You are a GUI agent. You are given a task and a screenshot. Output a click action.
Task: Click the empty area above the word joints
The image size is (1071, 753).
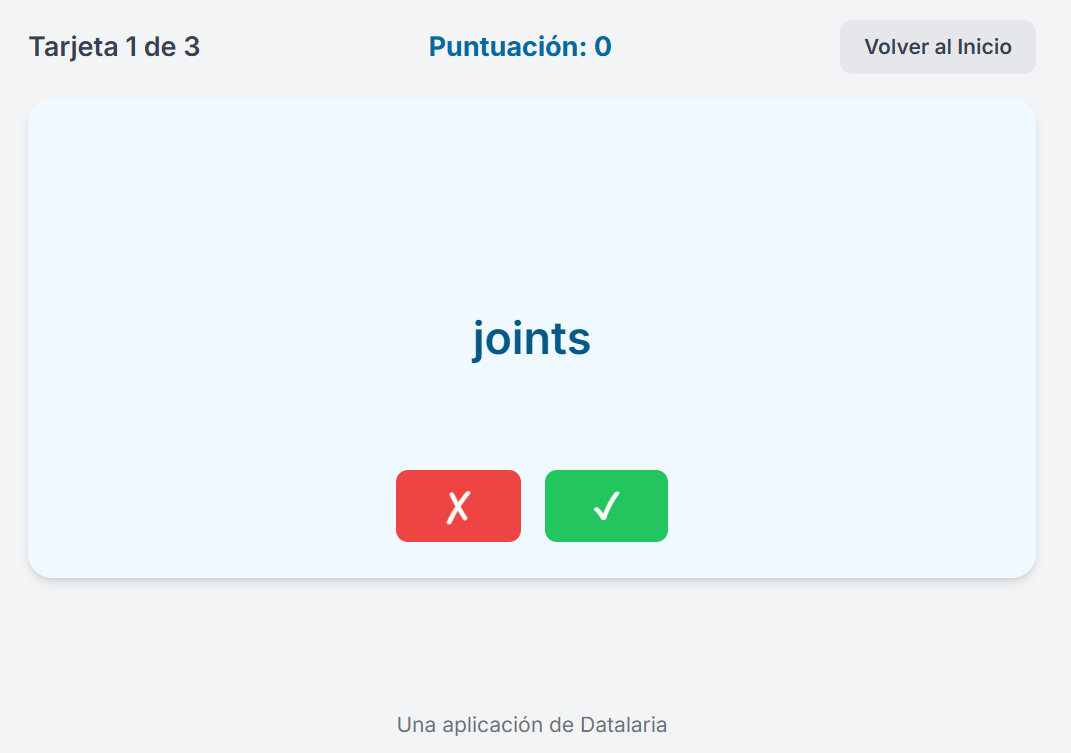pos(531,200)
